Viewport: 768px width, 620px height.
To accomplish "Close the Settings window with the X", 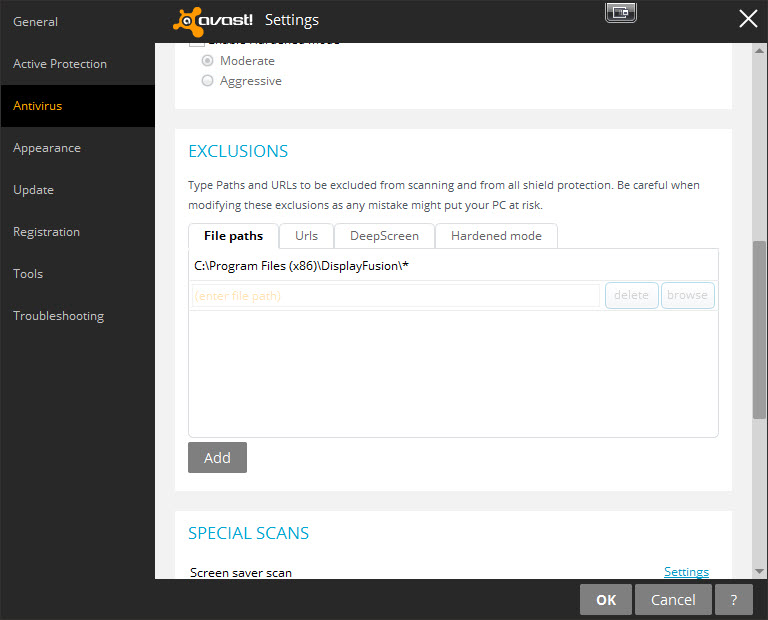I will [x=747, y=18].
